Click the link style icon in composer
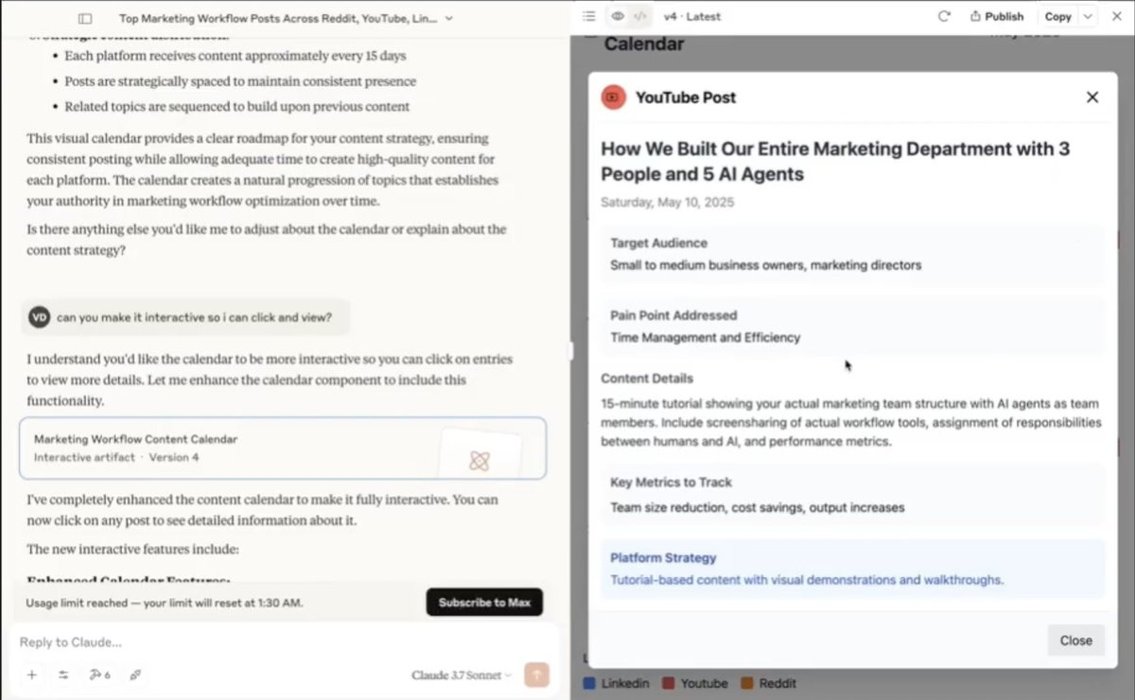Image resolution: width=1135 pixels, height=700 pixels. (x=135, y=675)
